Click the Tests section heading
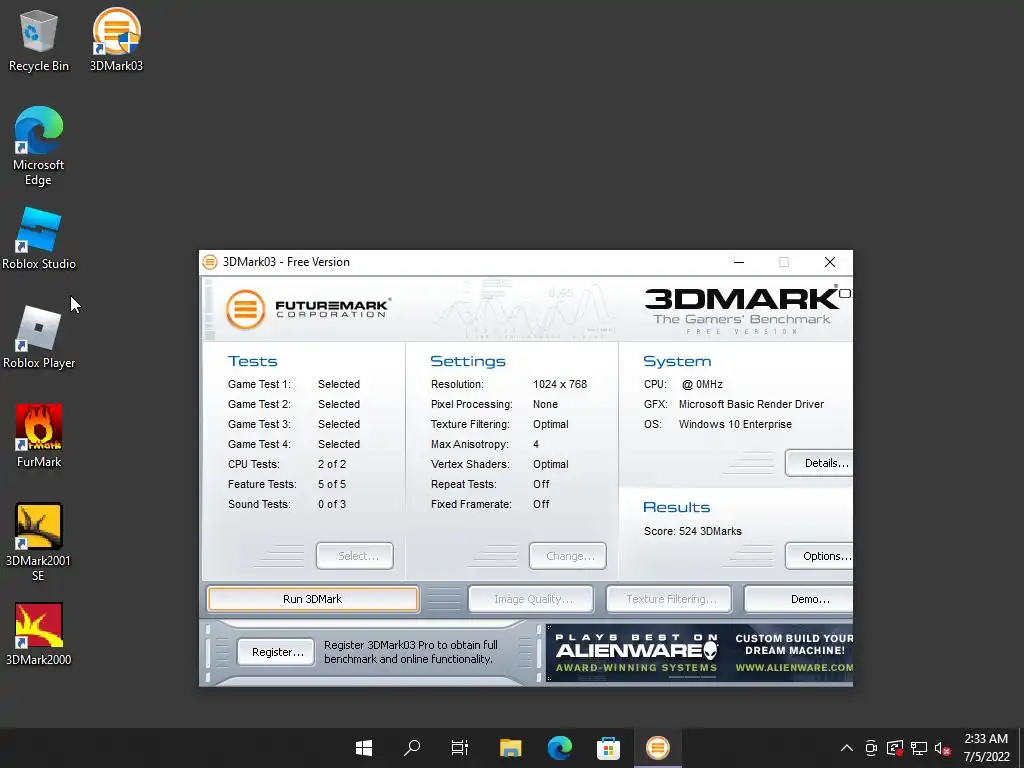The image size is (1024, 768). click(253, 361)
